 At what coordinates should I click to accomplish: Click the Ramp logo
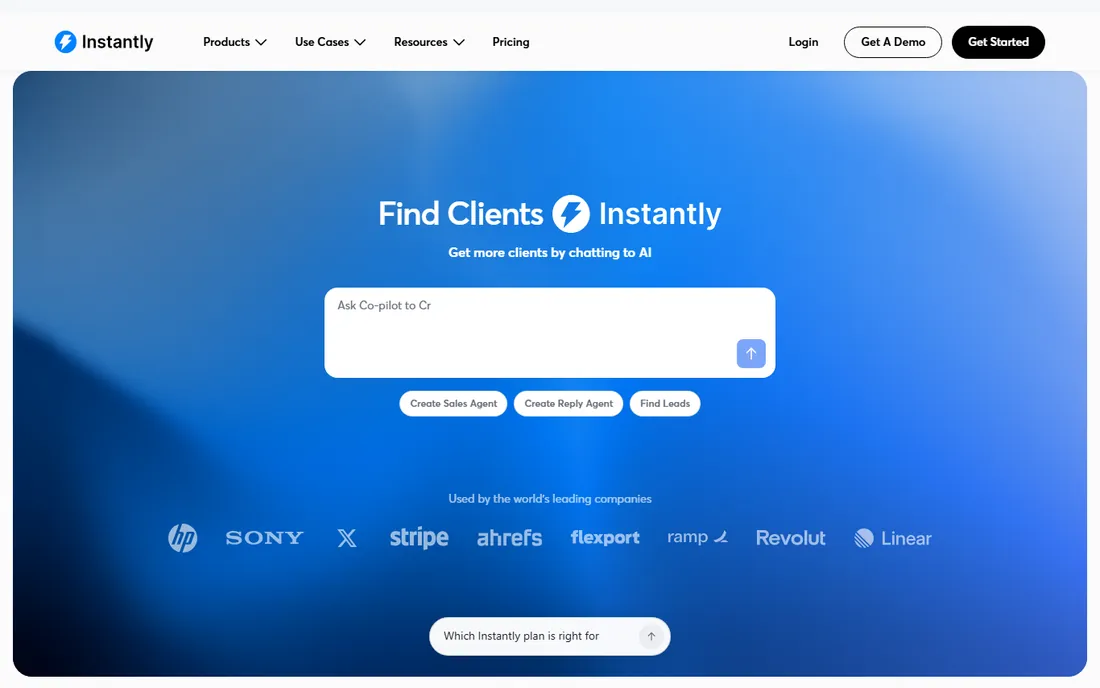tap(697, 537)
